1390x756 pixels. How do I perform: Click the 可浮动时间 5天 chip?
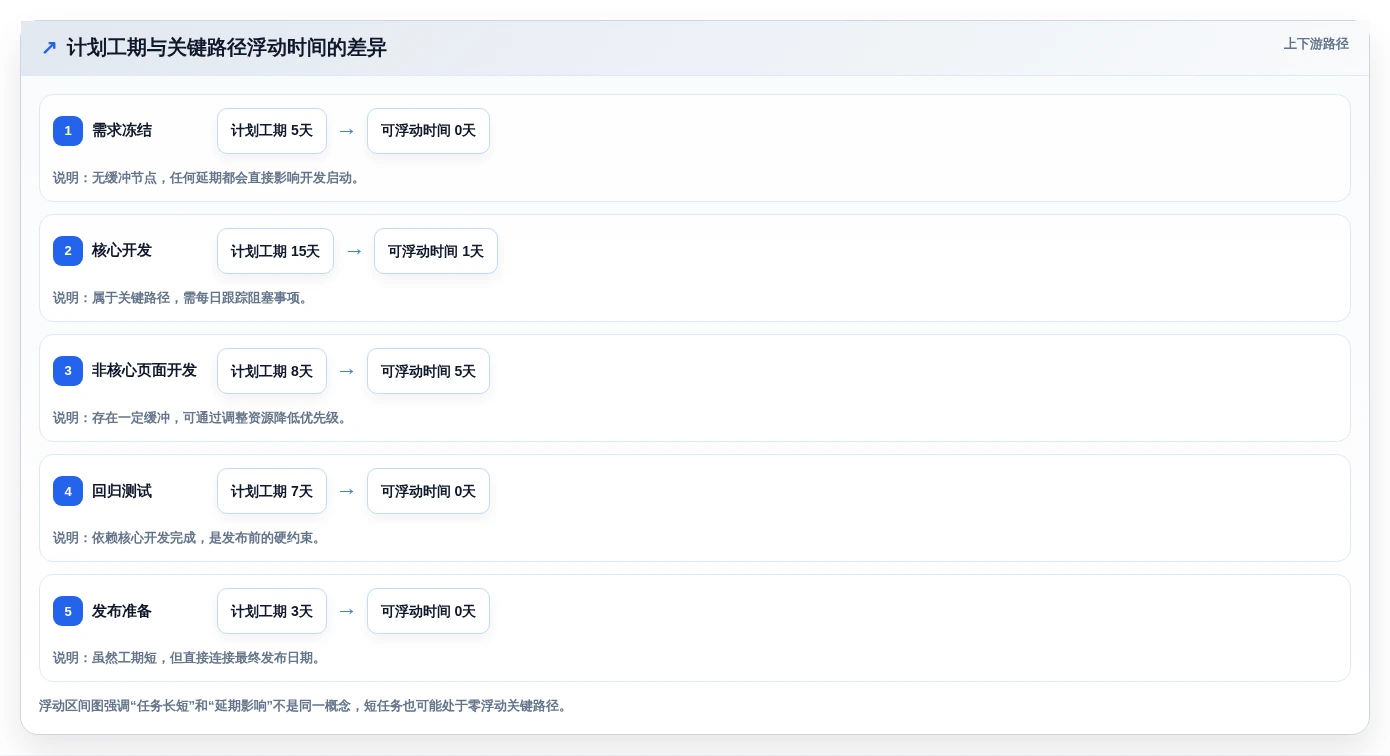428,371
